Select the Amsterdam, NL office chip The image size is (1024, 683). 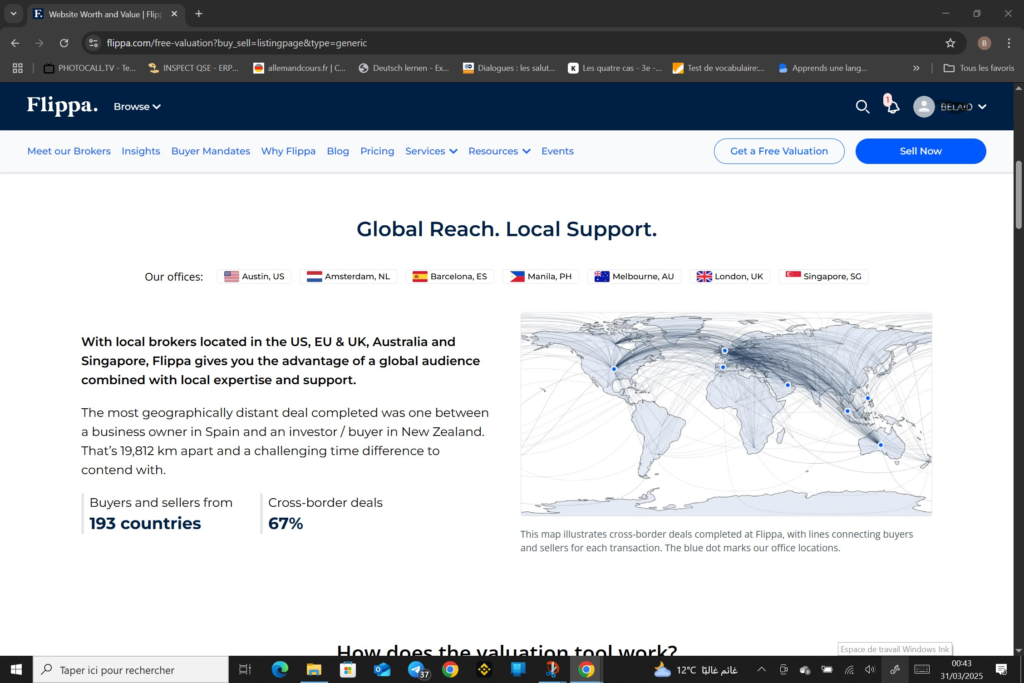pyautogui.click(x=348, y=276)
